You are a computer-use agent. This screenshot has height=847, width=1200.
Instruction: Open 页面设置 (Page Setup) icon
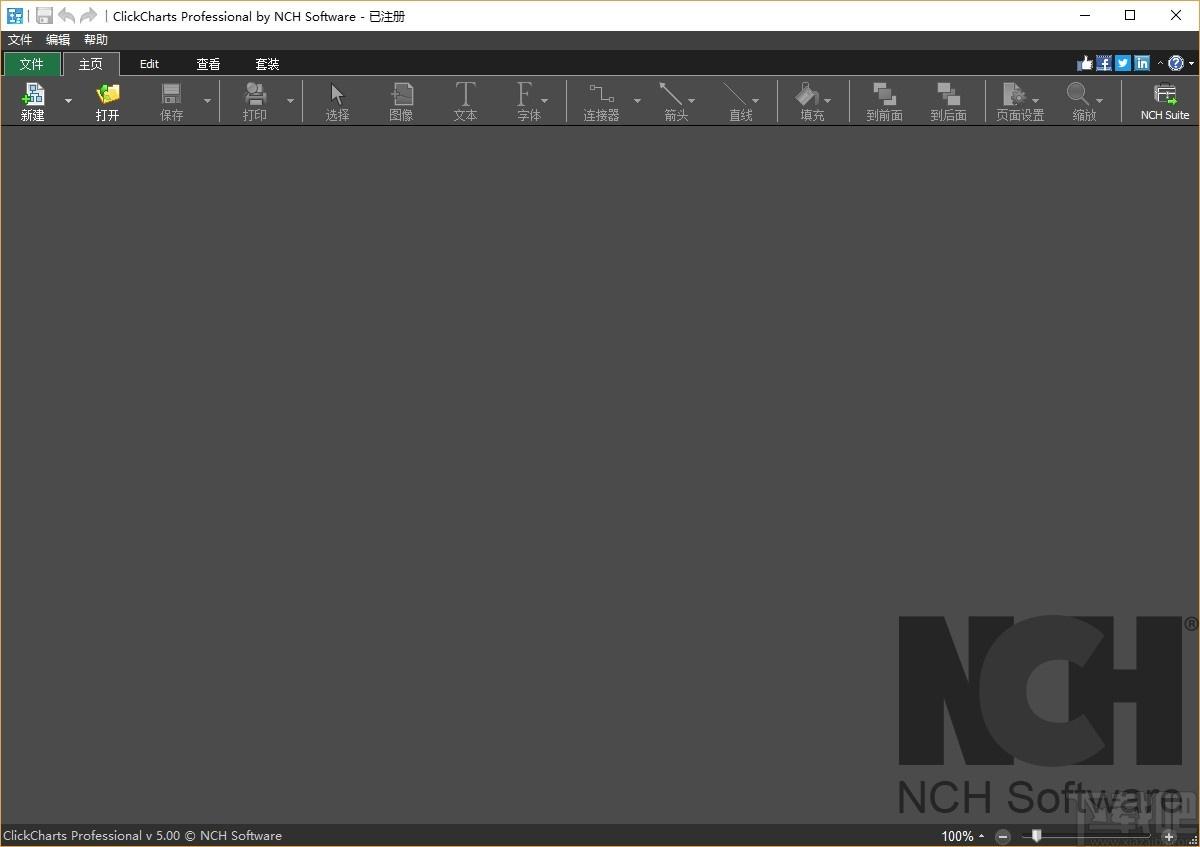1014,94
